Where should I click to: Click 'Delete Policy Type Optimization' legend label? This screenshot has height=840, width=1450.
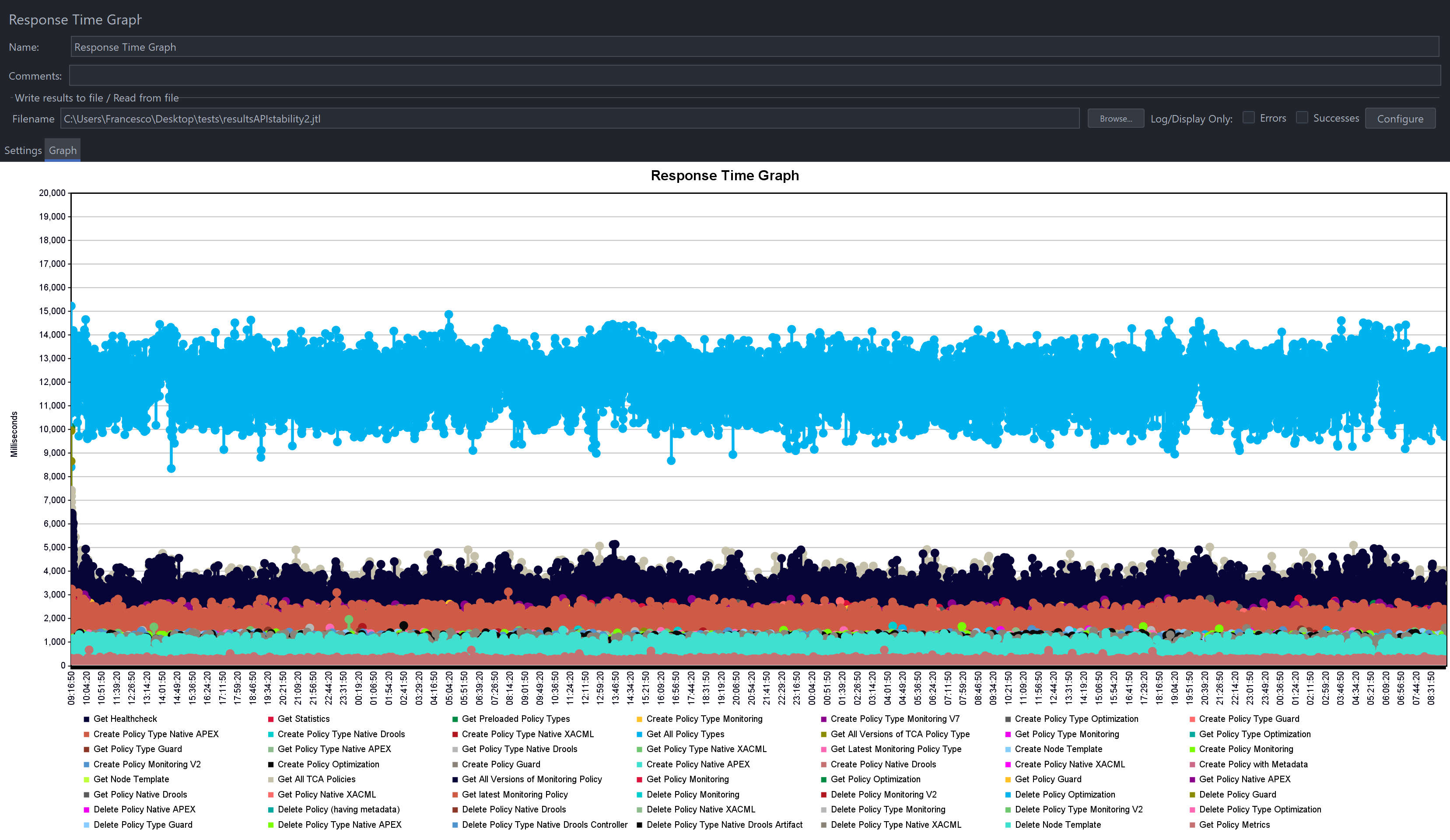(1260, 809)
